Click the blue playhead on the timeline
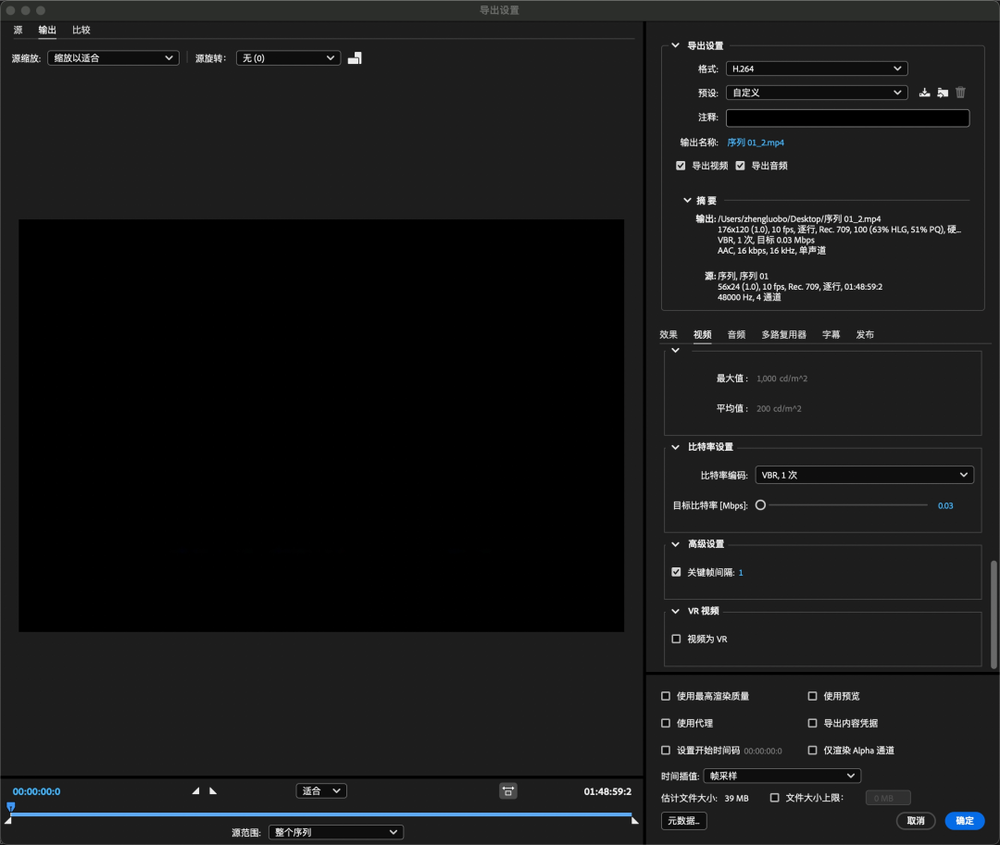 [11, 806]
